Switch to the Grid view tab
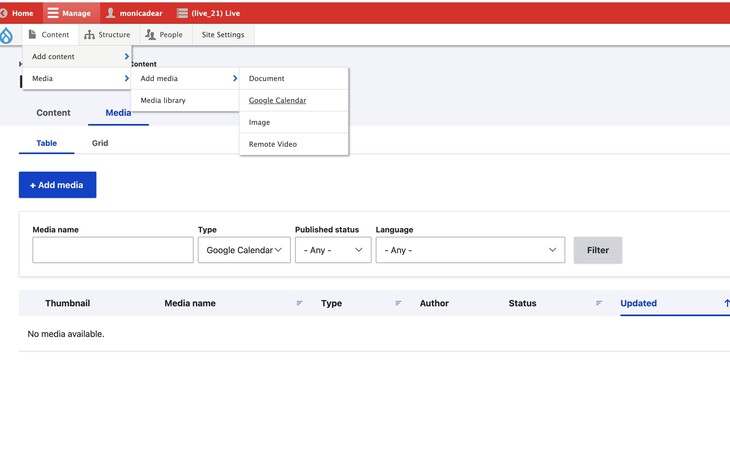730x467 pixels. 100,143
